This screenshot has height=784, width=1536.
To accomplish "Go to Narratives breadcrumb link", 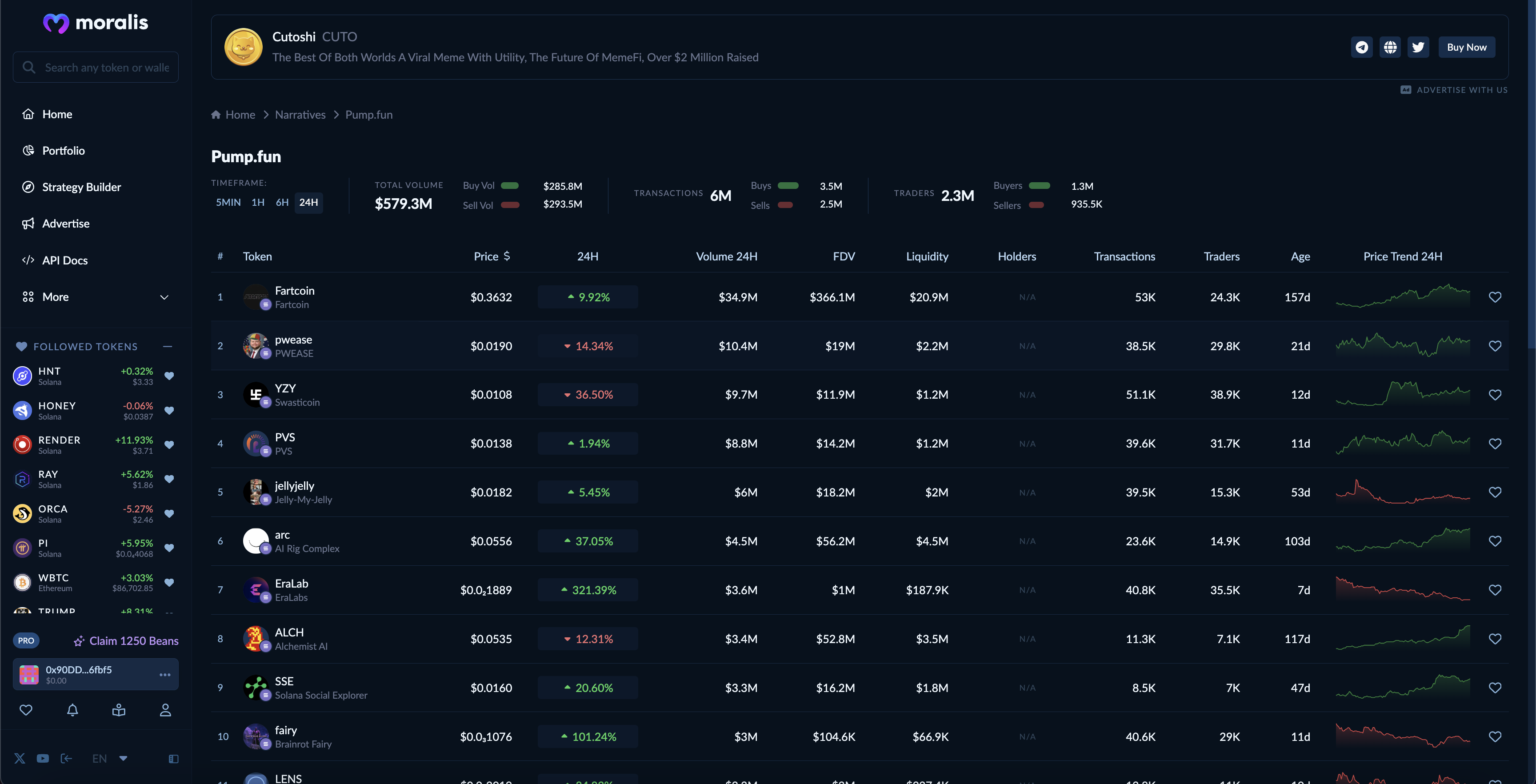I will [x=300, y=115].
